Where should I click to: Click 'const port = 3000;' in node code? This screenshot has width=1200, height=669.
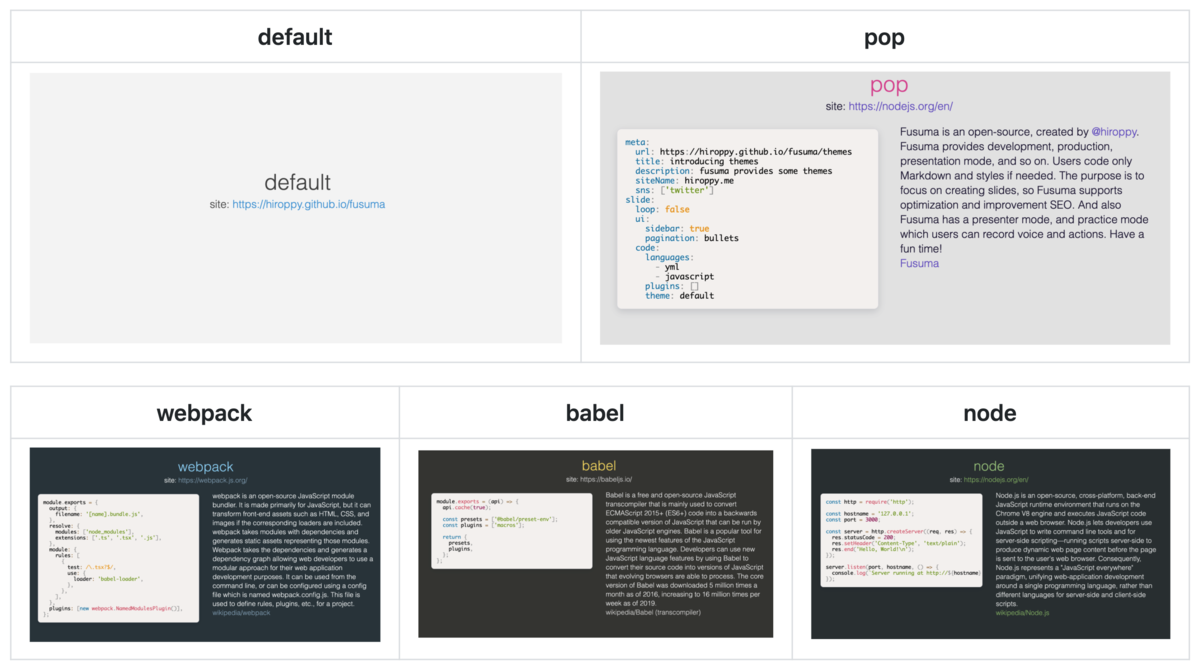pyautogui.click(x=852, y=520)
